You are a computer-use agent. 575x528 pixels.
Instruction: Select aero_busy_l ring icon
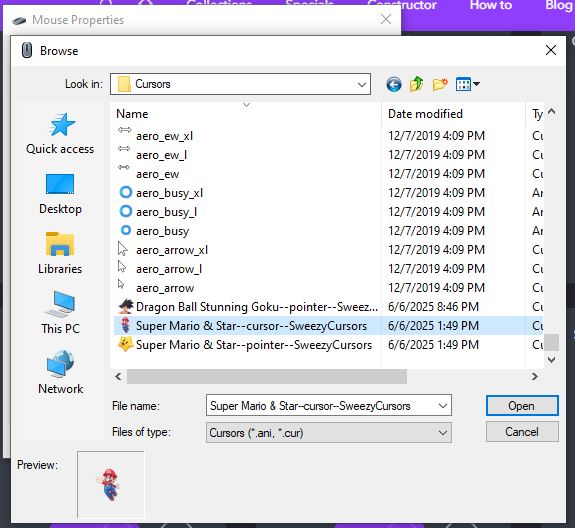(x=125, y=211)
